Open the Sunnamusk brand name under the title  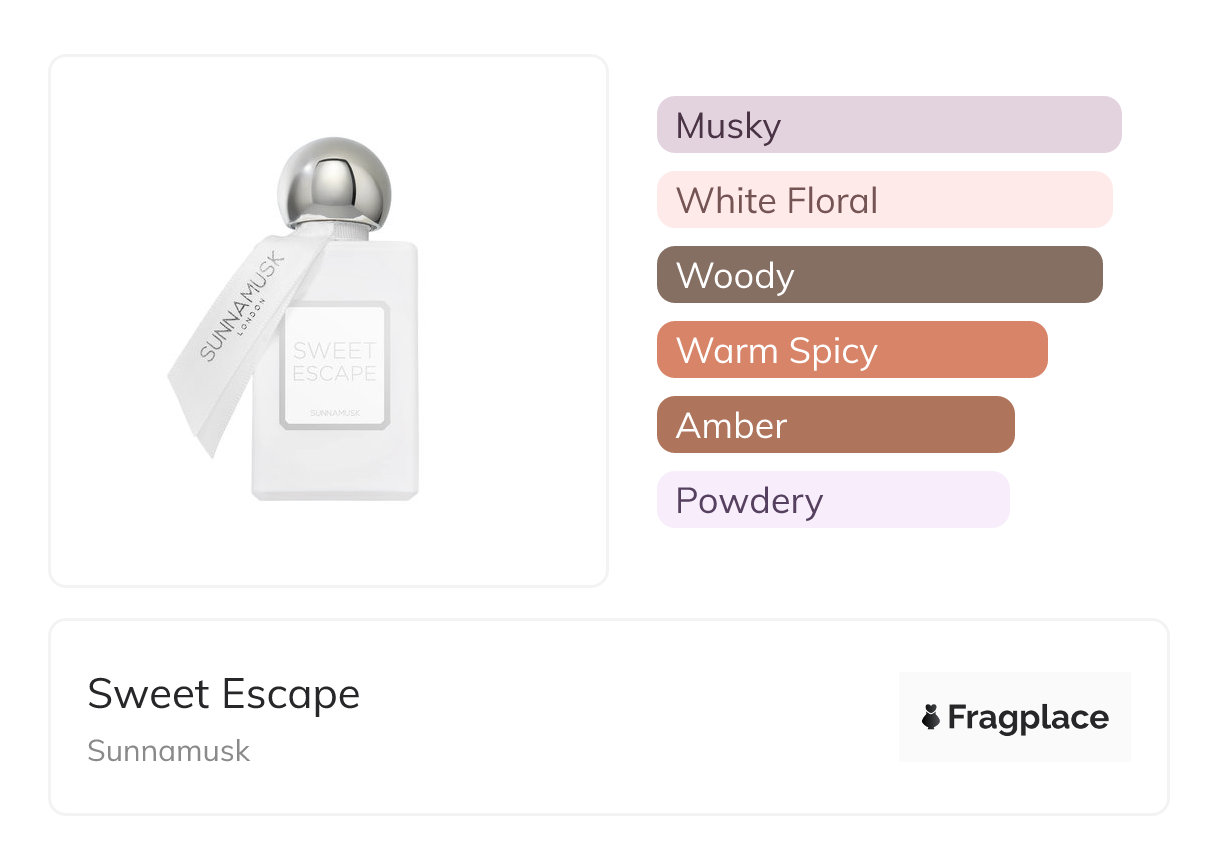pyautogui.click(x=168, y=751)
